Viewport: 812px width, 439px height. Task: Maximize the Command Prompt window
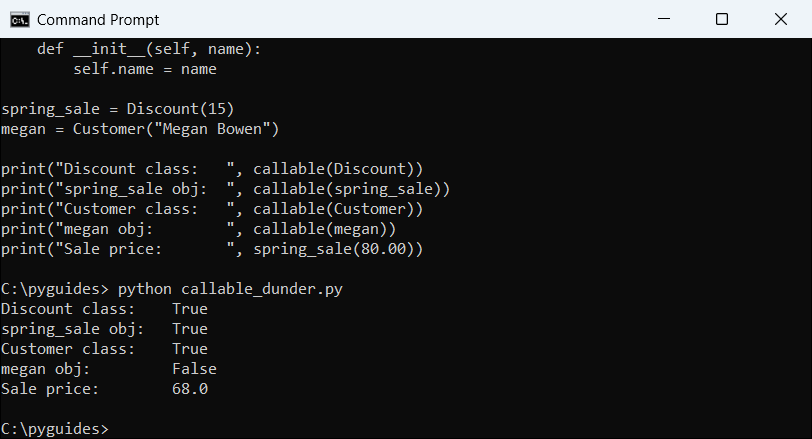722,19
